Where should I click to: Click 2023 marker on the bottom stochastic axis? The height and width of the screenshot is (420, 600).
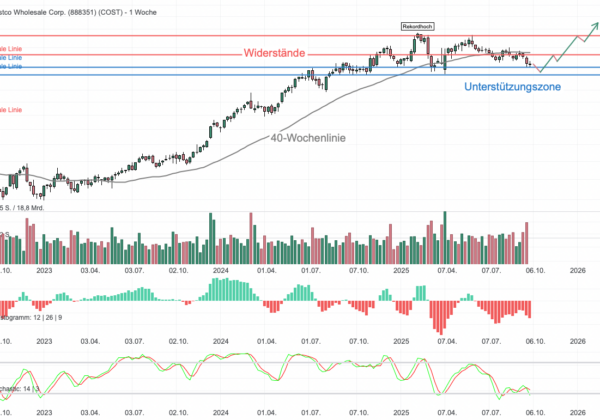pyautogui.click(x=44, y=411)
